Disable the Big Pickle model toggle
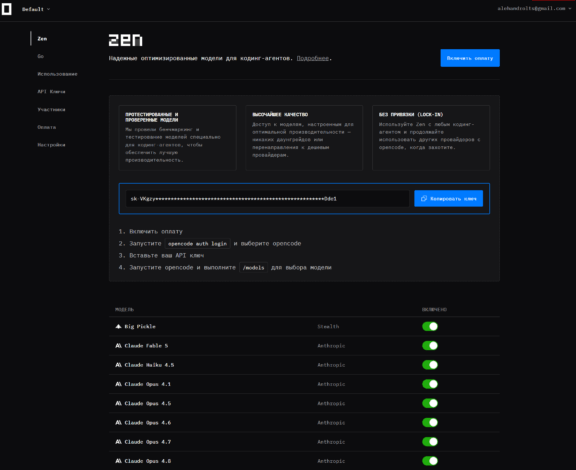Screen dimensions: 576x470 pos(430,326)
